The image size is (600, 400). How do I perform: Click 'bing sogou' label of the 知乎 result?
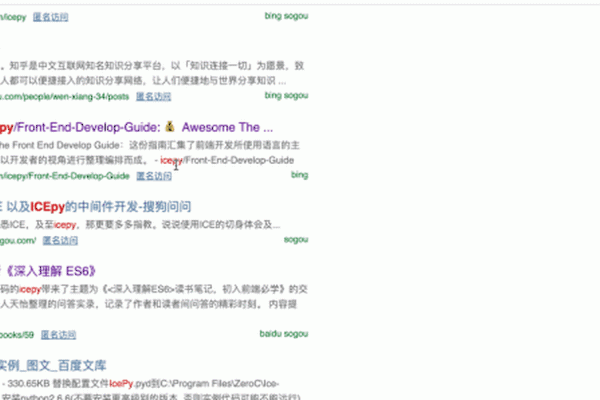pos(286,96)
